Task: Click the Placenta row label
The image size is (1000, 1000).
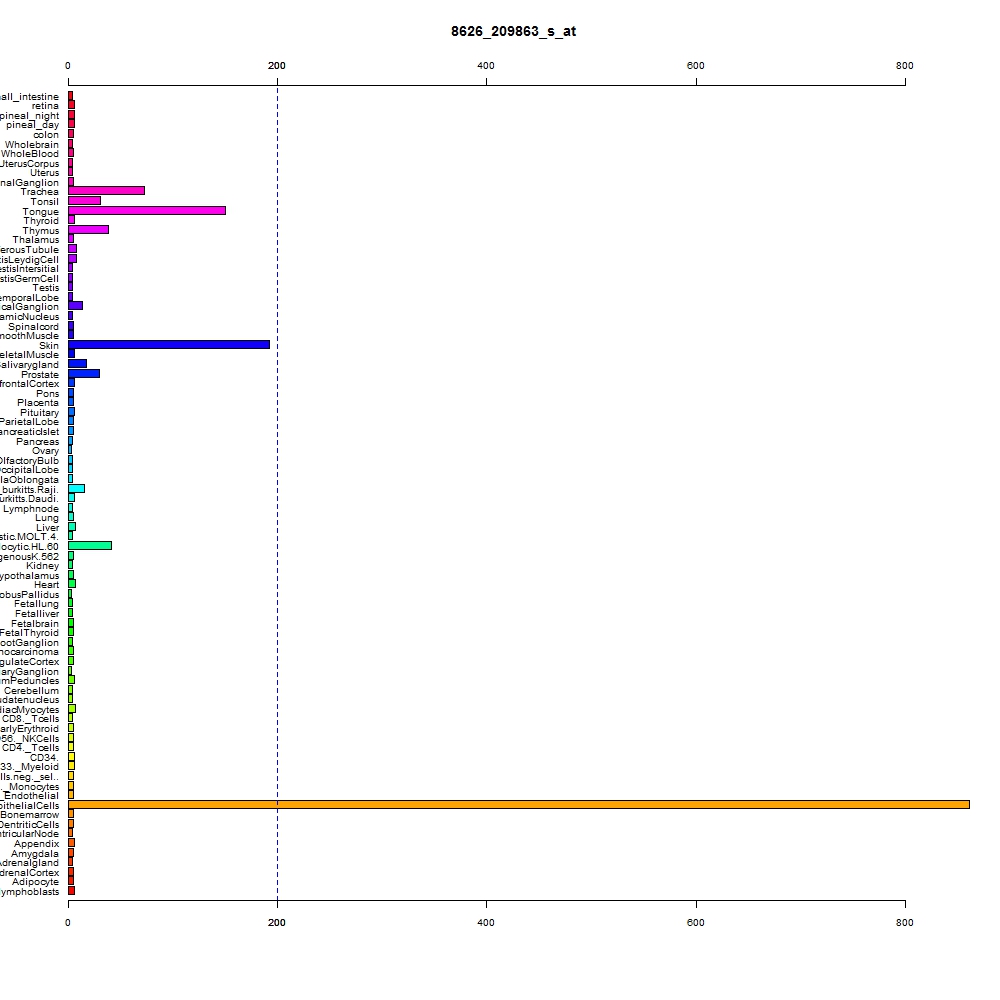Action: click(38, 402)
